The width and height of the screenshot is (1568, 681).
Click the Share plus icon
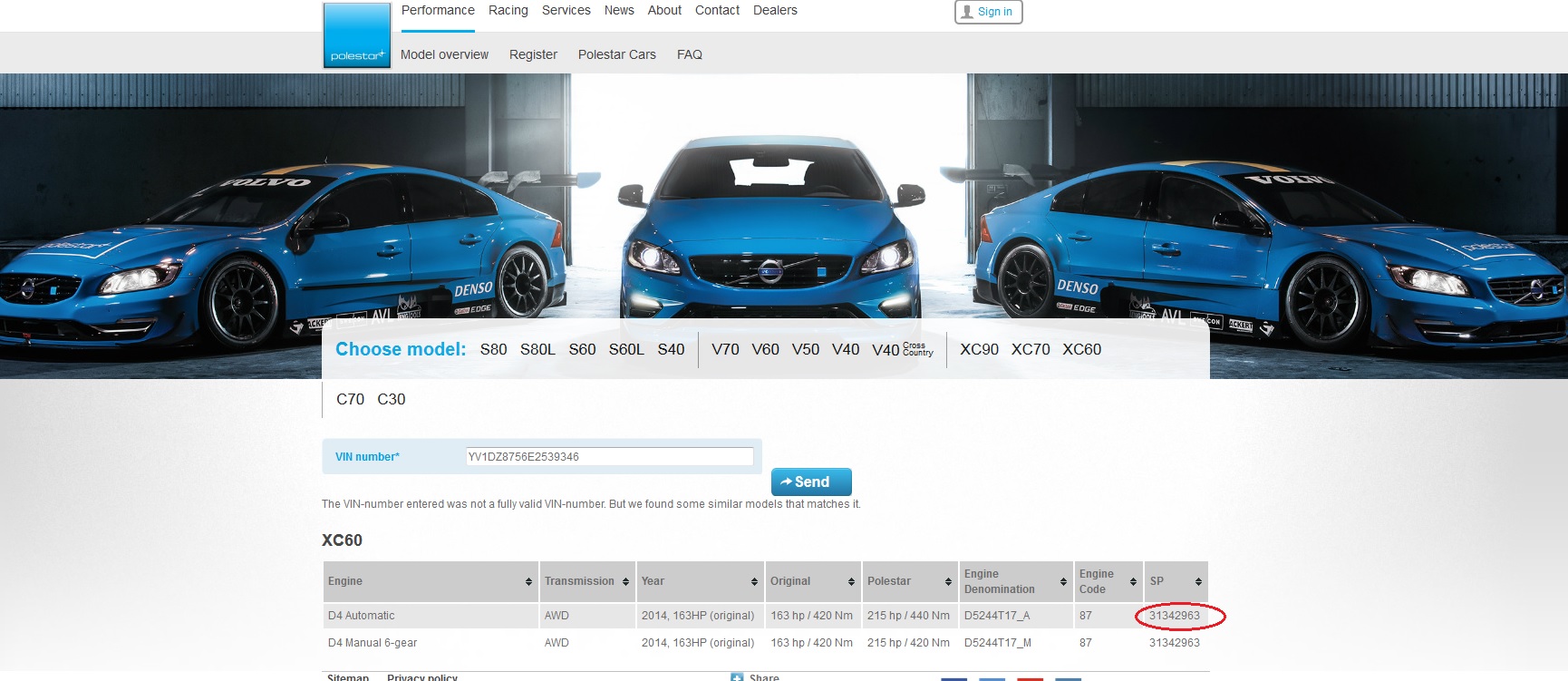737,676
